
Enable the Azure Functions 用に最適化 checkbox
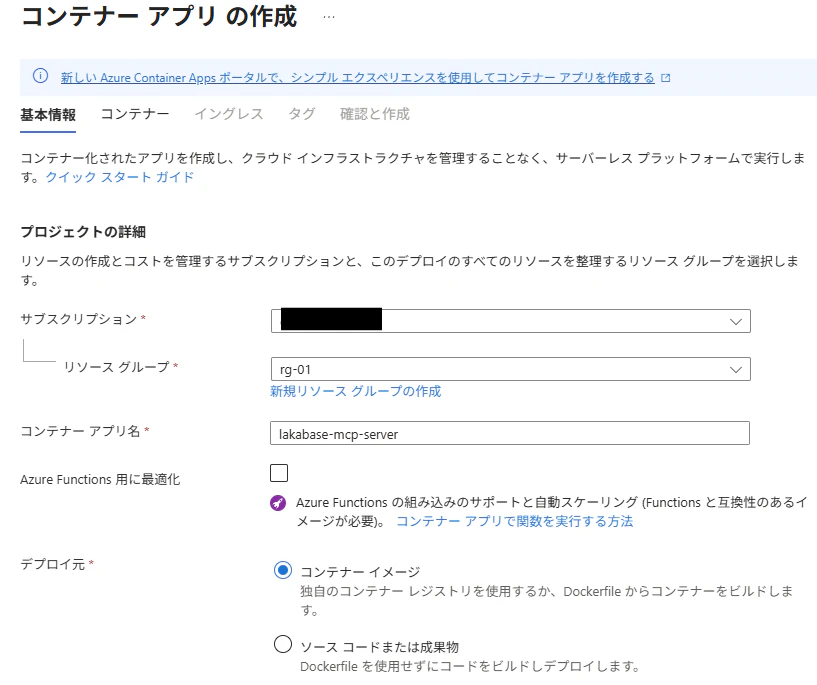279,473
